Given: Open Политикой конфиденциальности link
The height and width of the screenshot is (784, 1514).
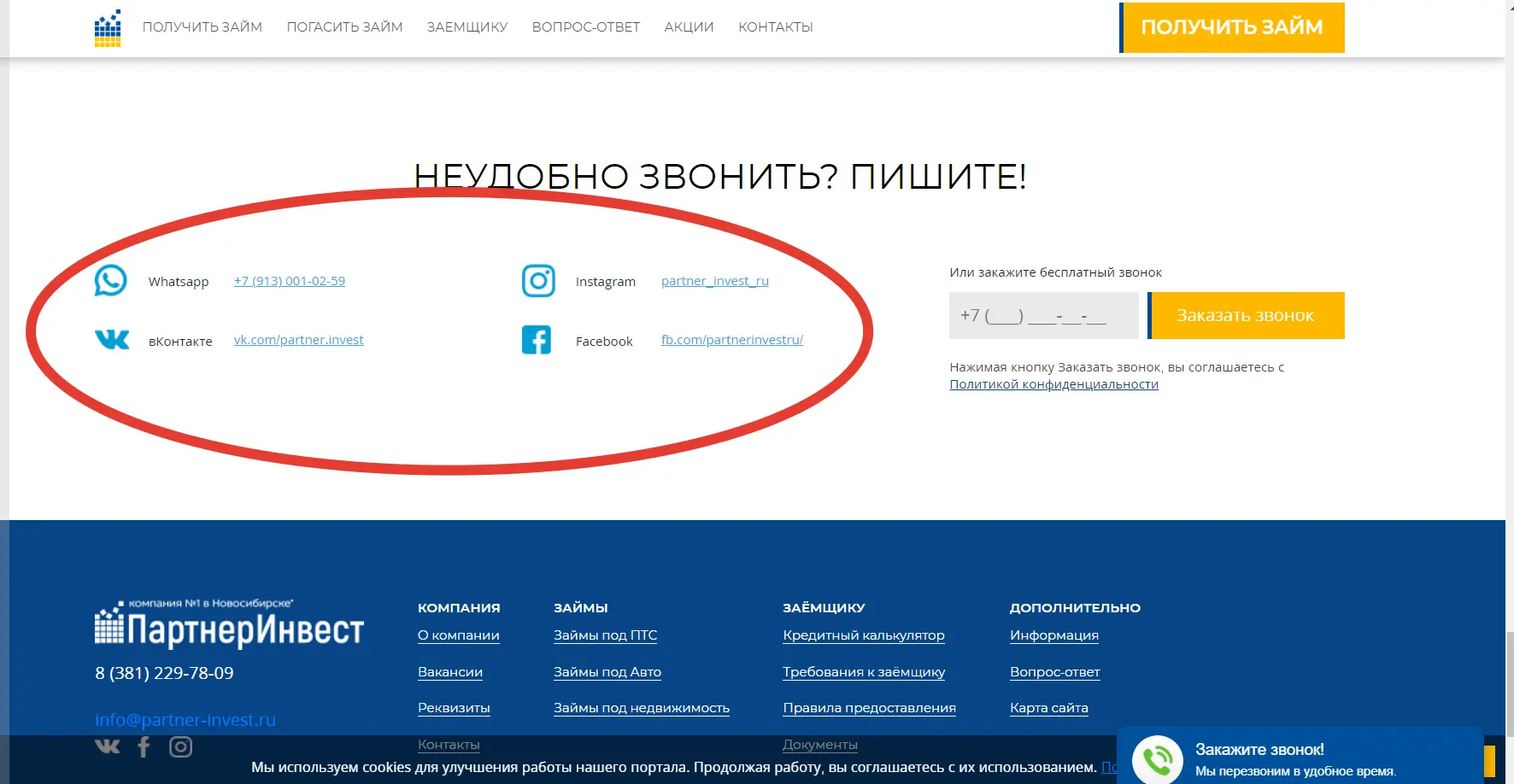Looking at the screenshot, I should coord(1054,384).
